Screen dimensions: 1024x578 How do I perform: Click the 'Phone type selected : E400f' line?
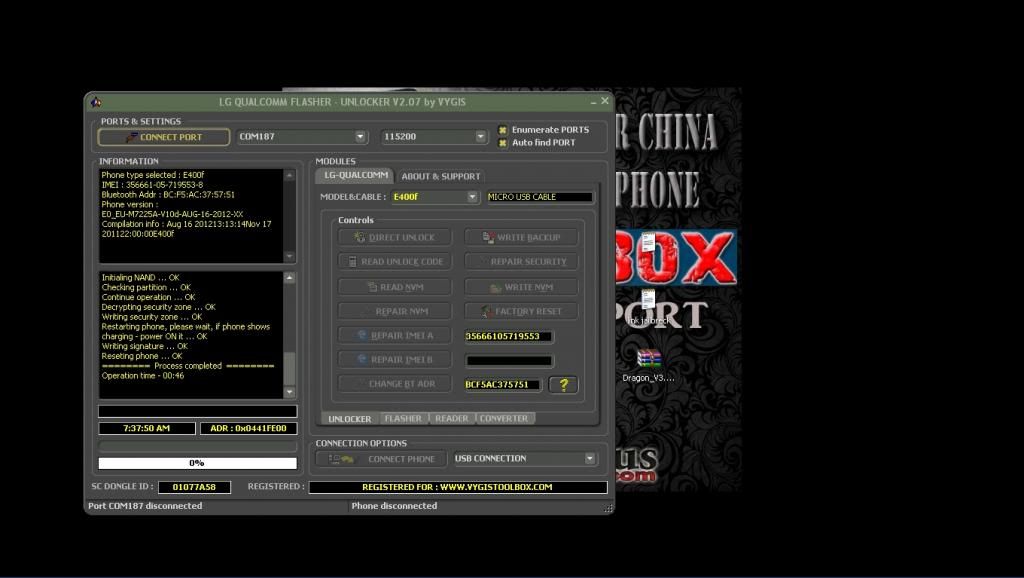153,175
